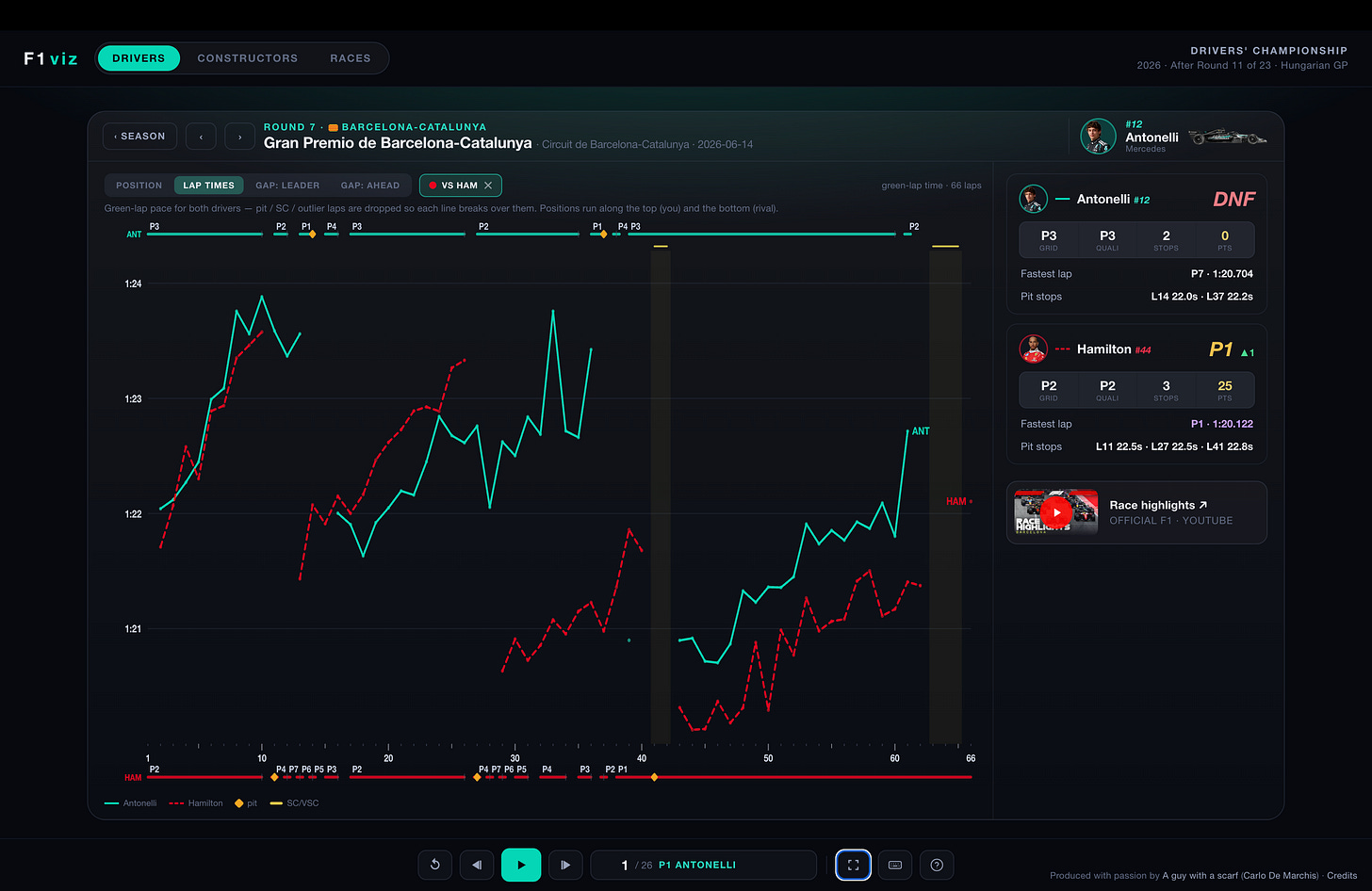Viewport: 1372px width, 891px height.
Task: Click Hamilton's pit stops L11 22.5s value
Action: 1119,446
